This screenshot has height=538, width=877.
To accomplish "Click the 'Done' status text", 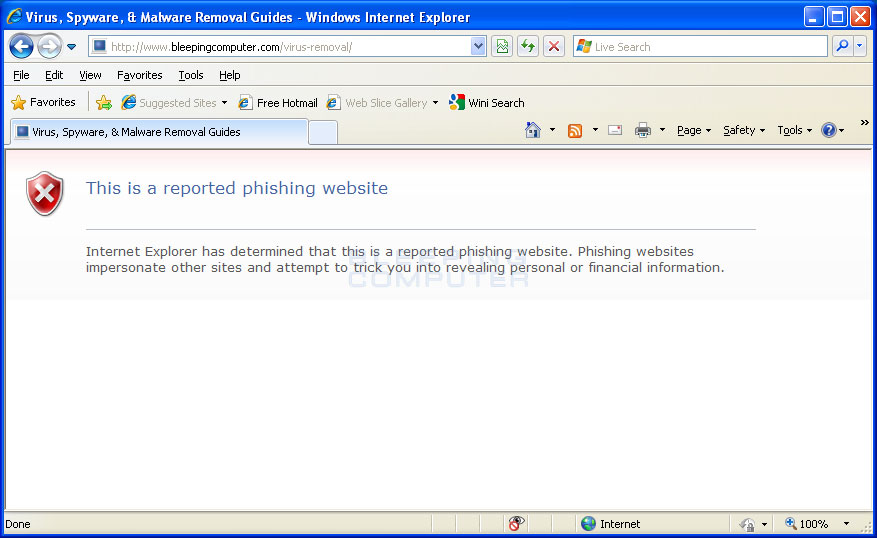I will [x=18, y=524].
